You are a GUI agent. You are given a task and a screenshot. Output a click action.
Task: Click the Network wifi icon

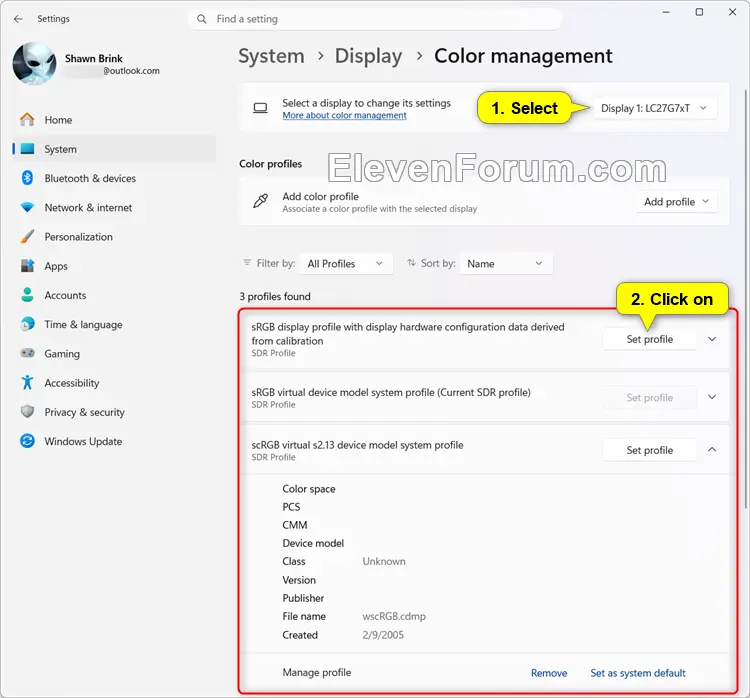[x=27, y=208]
